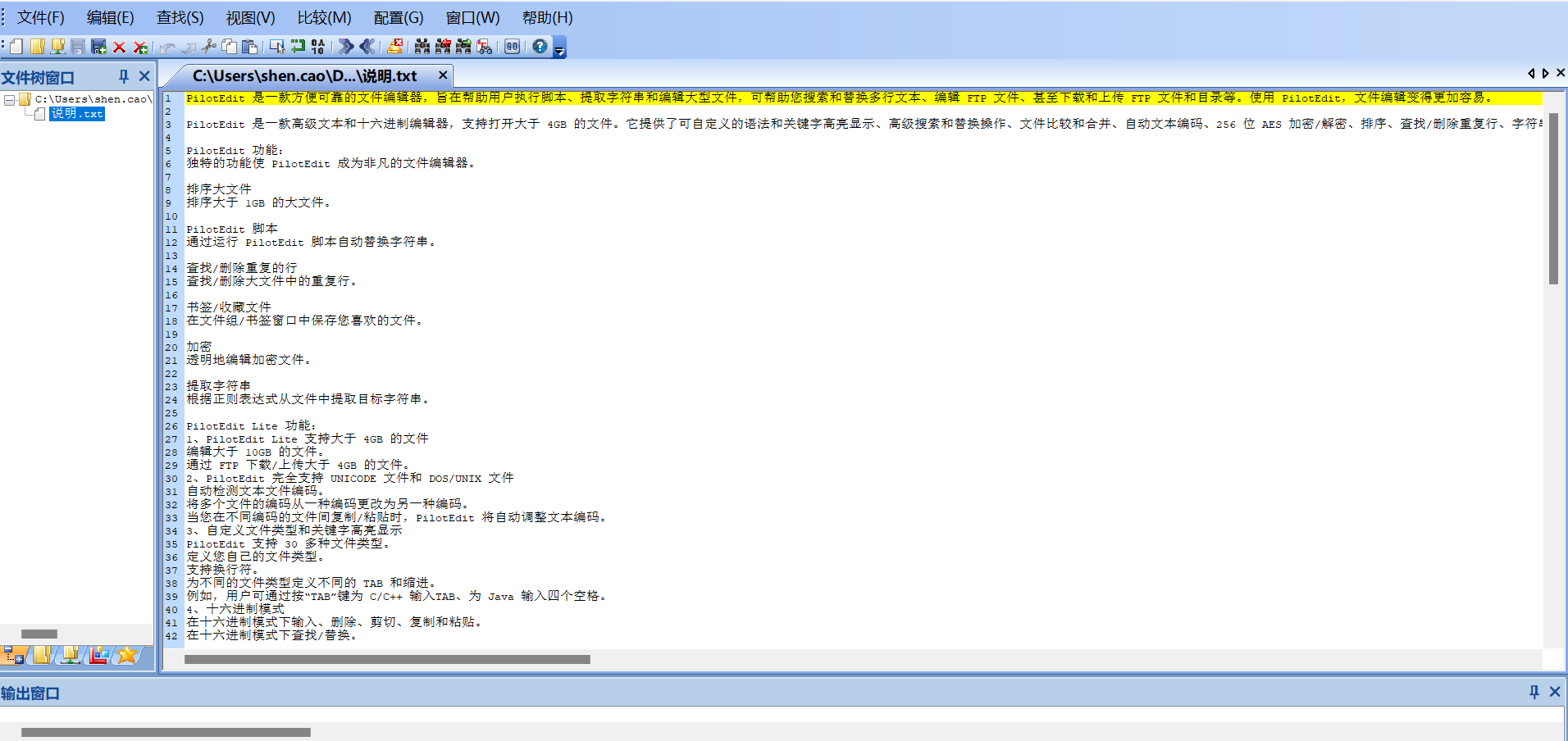Click the find in files icon
This screenshot has height=741, width=1568.
pos(485,47)
